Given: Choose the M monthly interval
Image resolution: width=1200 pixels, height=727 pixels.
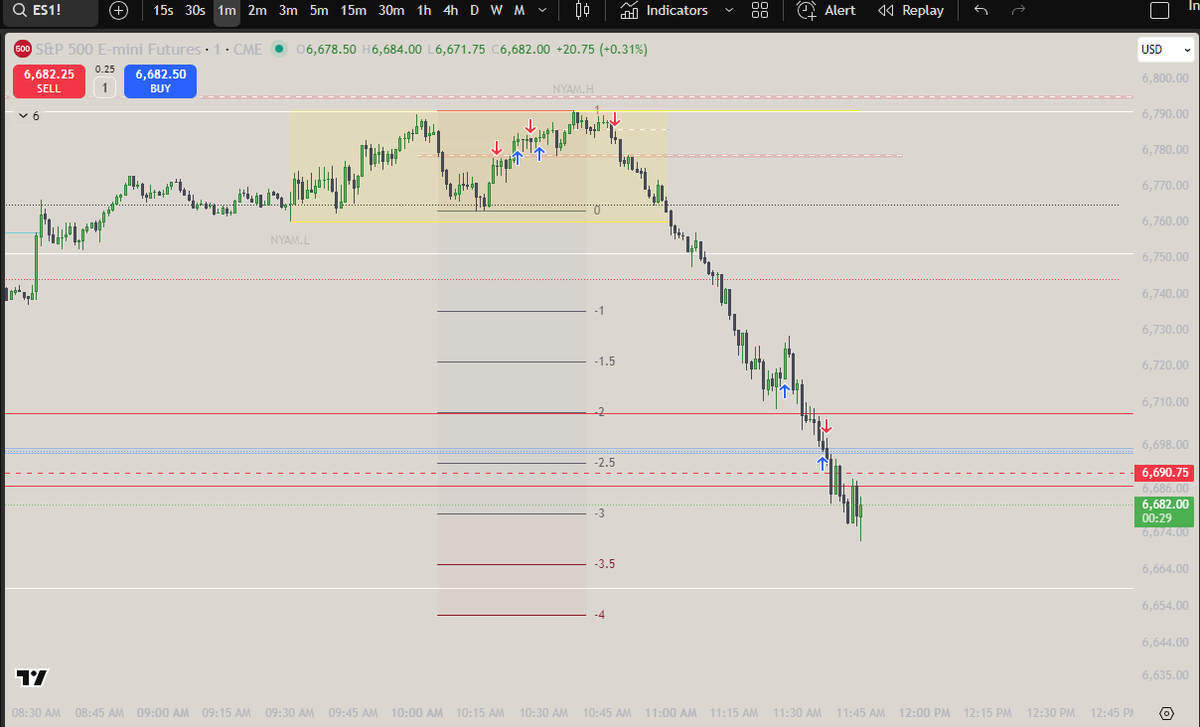Looking at the screenshot, I should pyautogui.click(x=518, y=11).
